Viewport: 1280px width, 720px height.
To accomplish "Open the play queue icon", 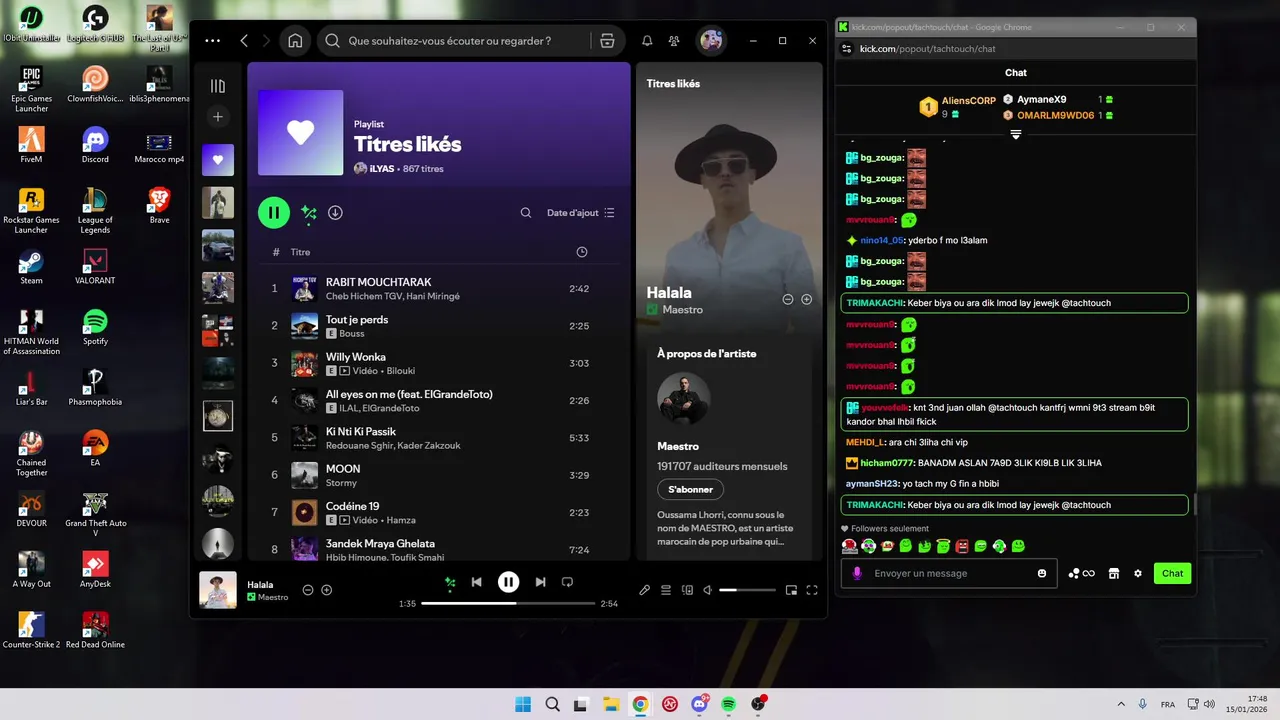I will (666, 590).
